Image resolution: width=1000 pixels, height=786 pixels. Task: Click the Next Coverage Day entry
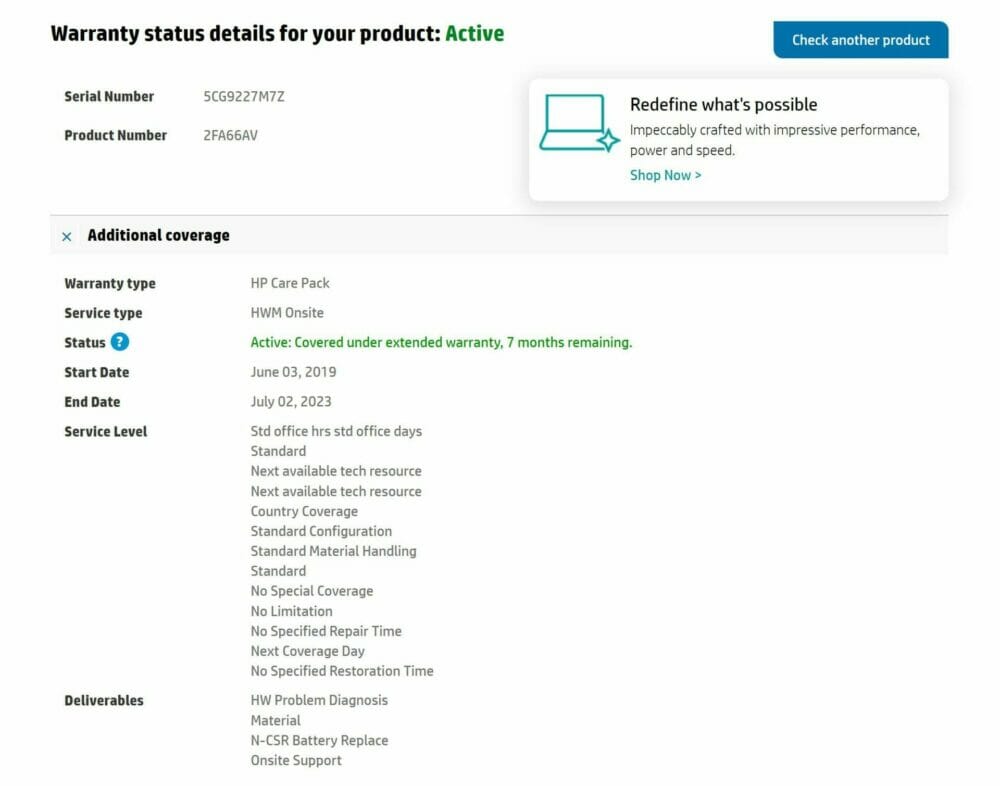tap(307, 651)
